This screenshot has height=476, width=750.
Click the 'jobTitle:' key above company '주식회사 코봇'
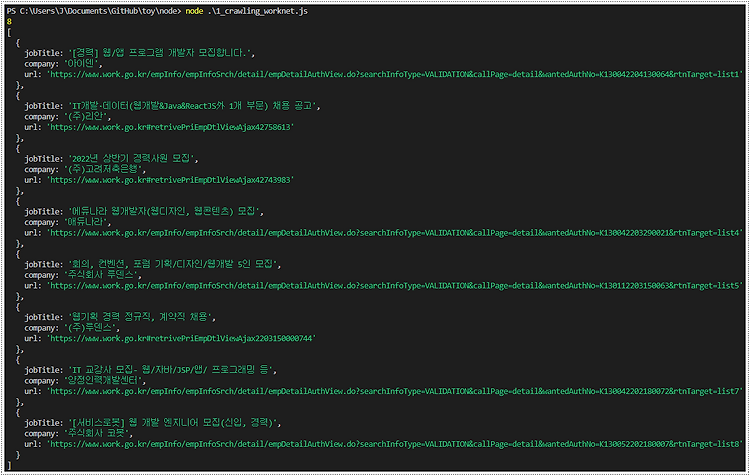[x=44, y=423]
